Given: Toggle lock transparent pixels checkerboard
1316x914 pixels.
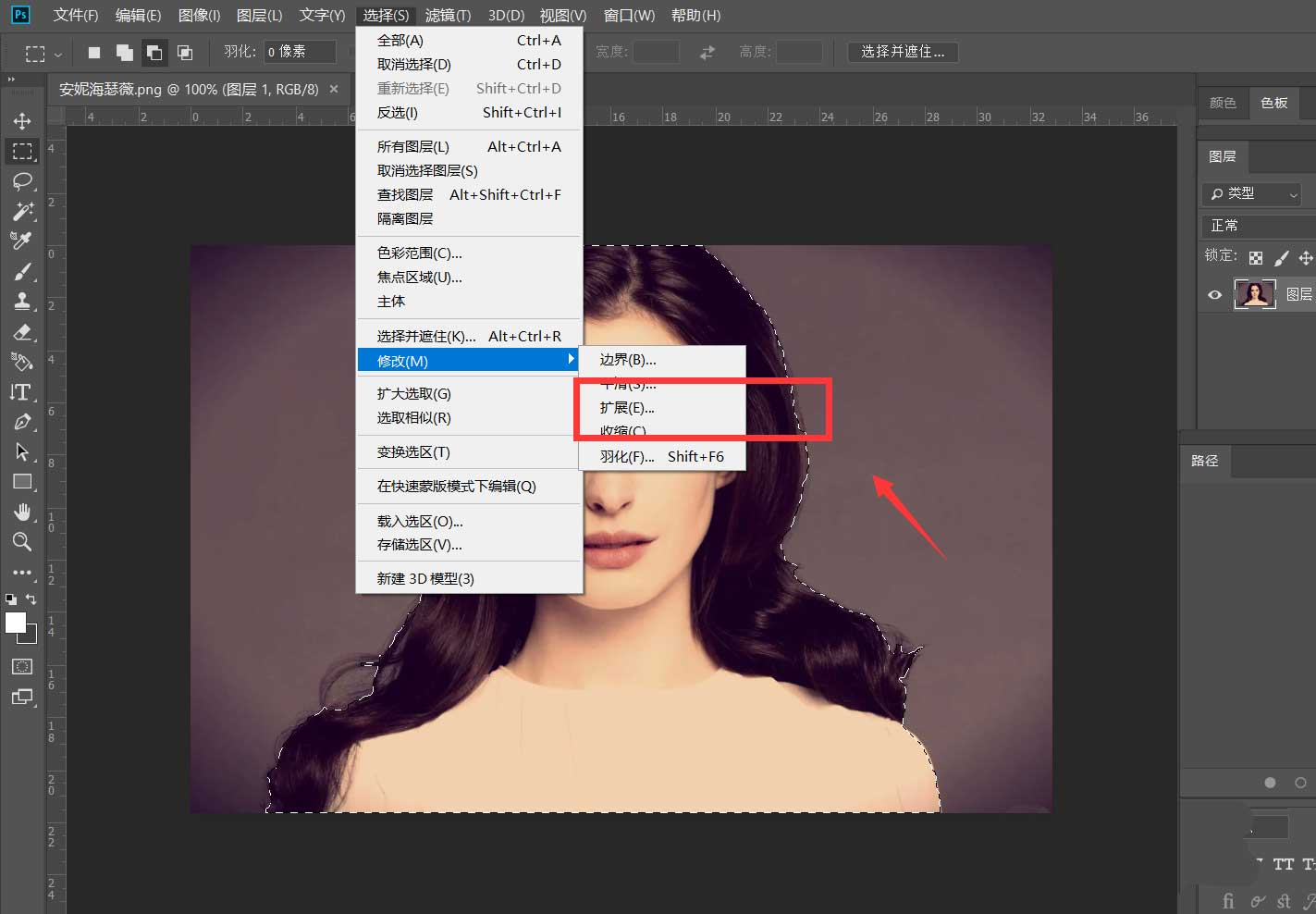Looking at the screenshot, I should coord(1255,258).
